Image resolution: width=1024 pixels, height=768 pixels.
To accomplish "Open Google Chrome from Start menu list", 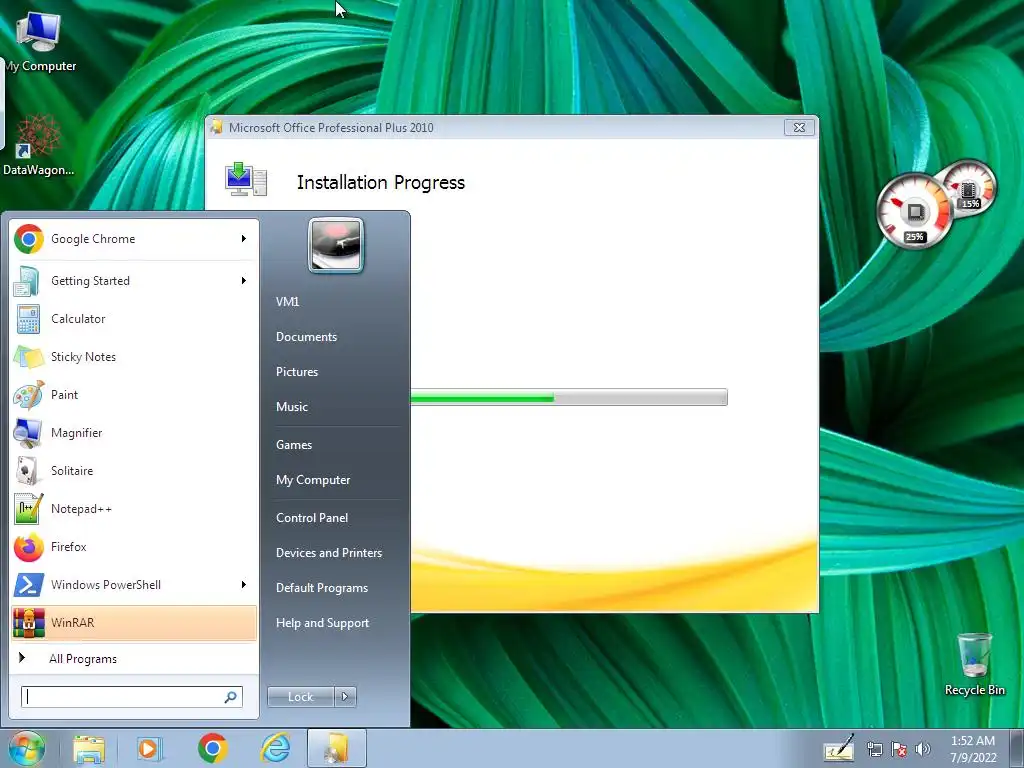I will click(134, 239).
